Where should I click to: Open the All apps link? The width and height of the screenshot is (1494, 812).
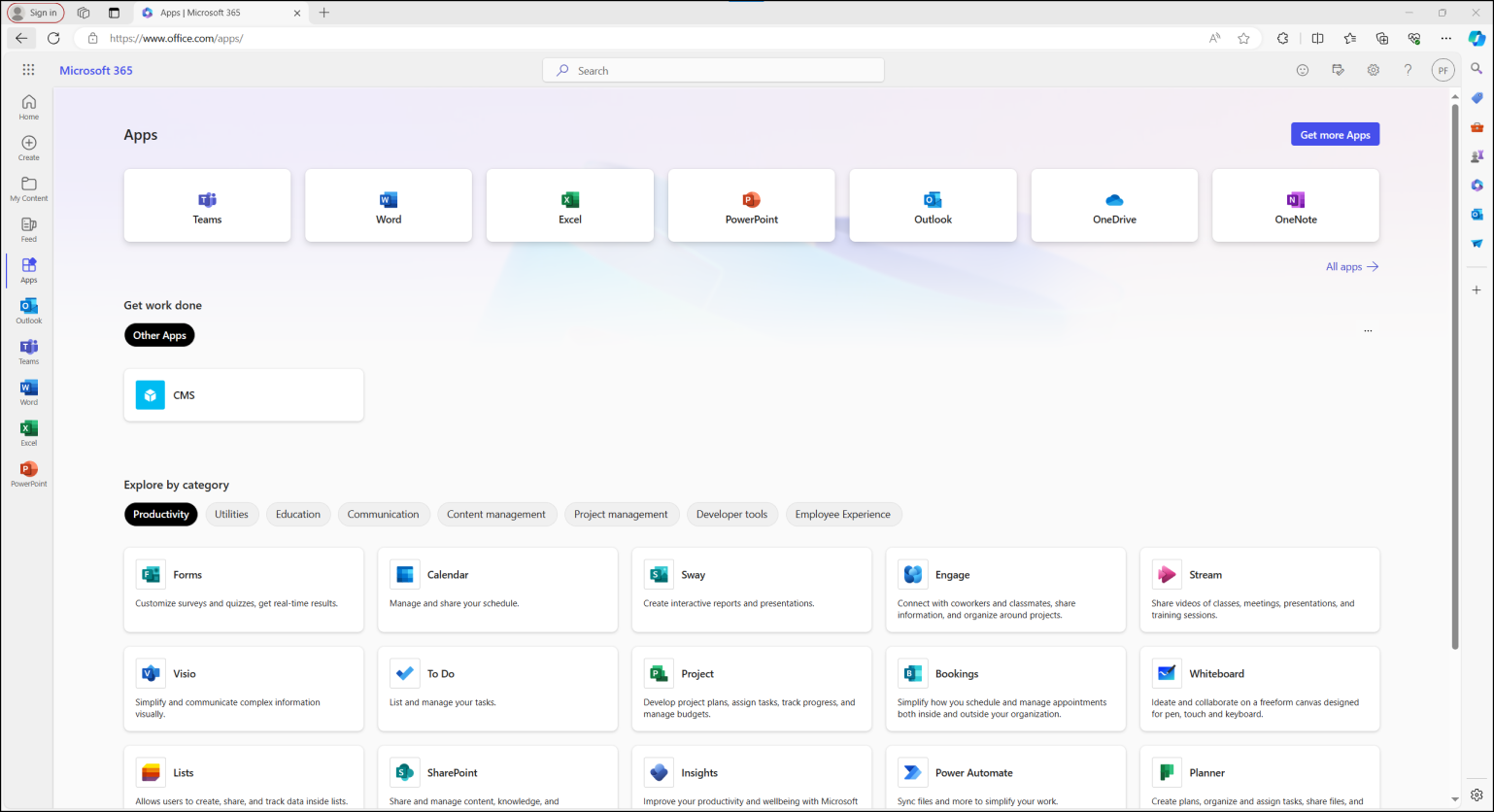coord(1352,266)
